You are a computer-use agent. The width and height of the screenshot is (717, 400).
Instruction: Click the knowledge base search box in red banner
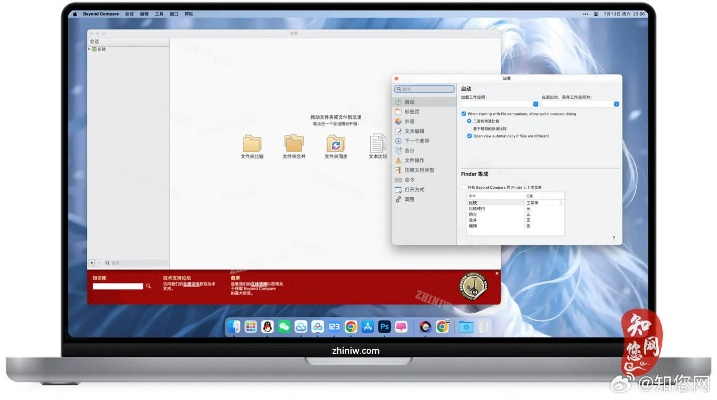[118, 287]
